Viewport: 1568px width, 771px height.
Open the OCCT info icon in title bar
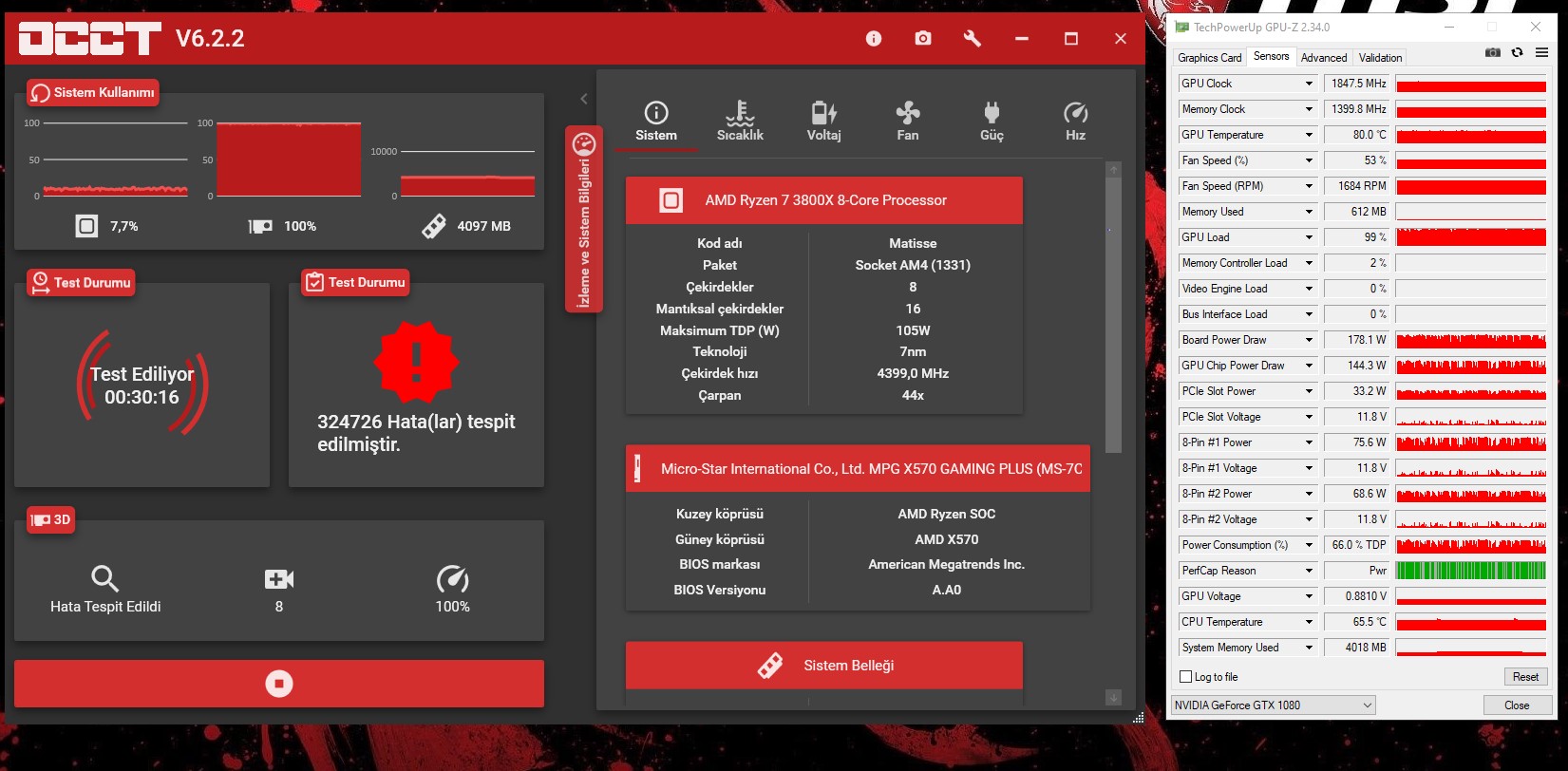874,38
